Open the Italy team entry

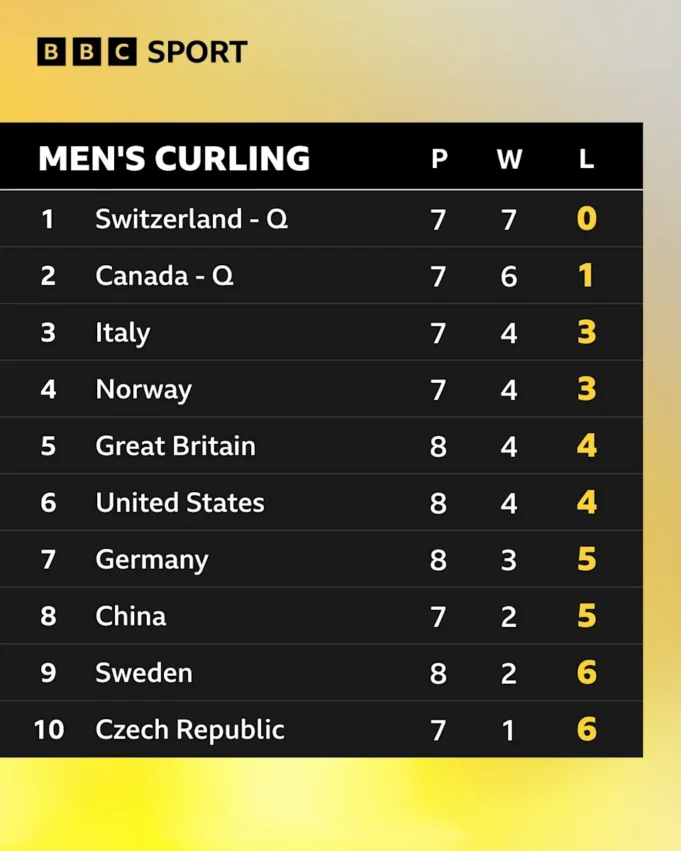(x=122, y=333)
